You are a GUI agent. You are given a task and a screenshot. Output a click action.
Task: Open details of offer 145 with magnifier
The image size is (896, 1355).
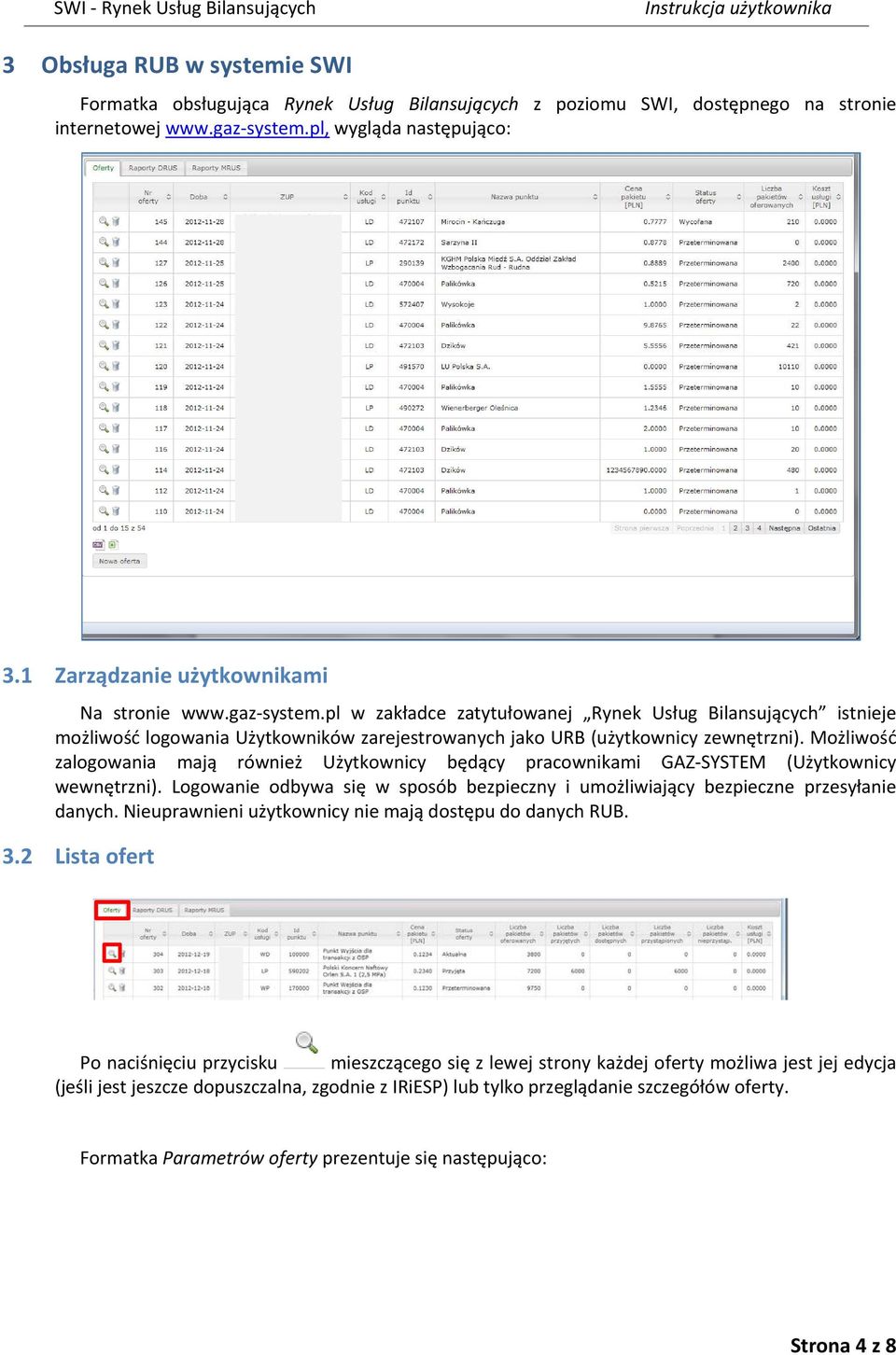104,221
